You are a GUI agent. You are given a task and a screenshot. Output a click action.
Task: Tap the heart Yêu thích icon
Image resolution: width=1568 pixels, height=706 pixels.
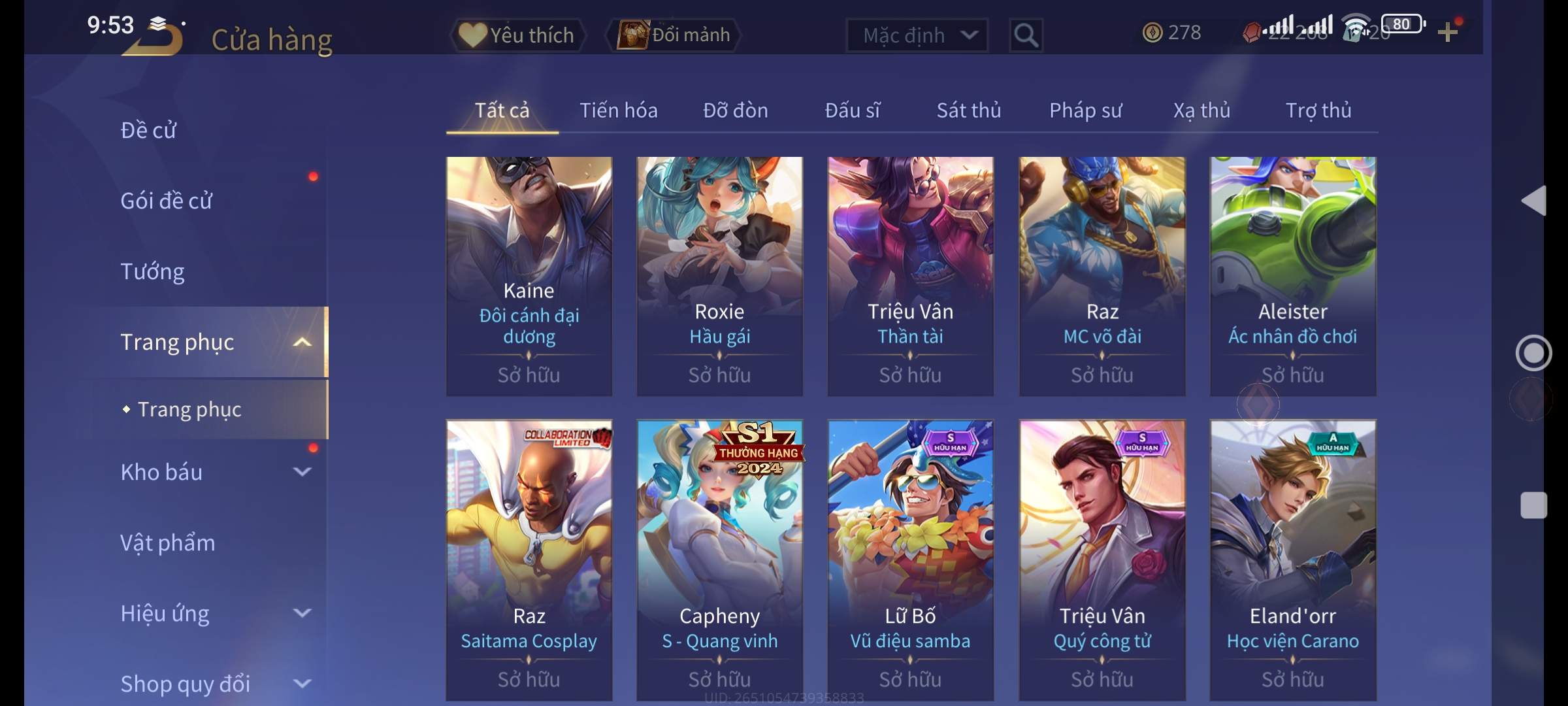pos(472,35)
